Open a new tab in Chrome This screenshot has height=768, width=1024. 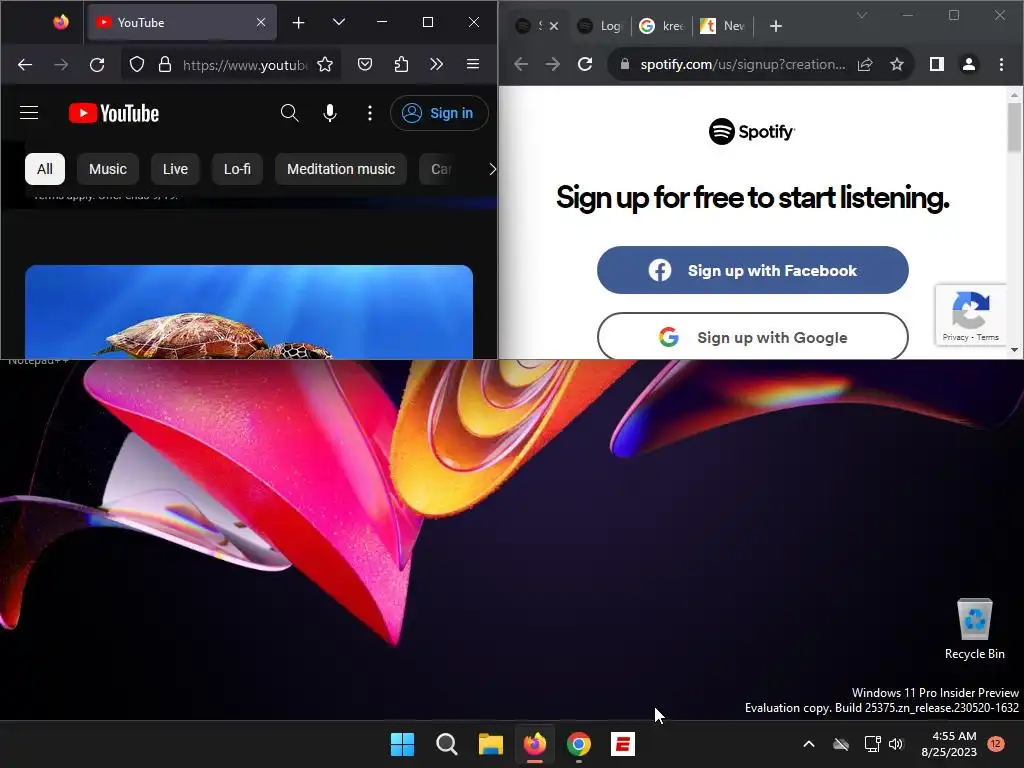click(x=775, y=26)
